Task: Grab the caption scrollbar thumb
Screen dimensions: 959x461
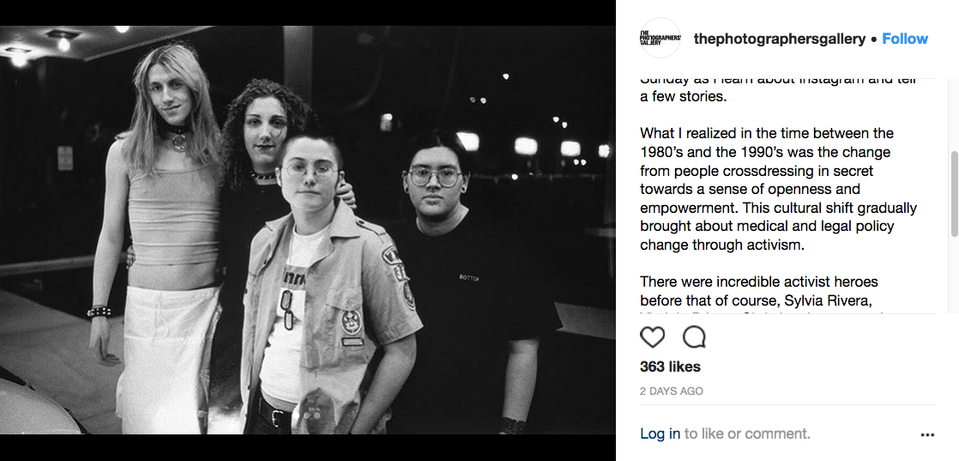Action: [x=954, y=194]
